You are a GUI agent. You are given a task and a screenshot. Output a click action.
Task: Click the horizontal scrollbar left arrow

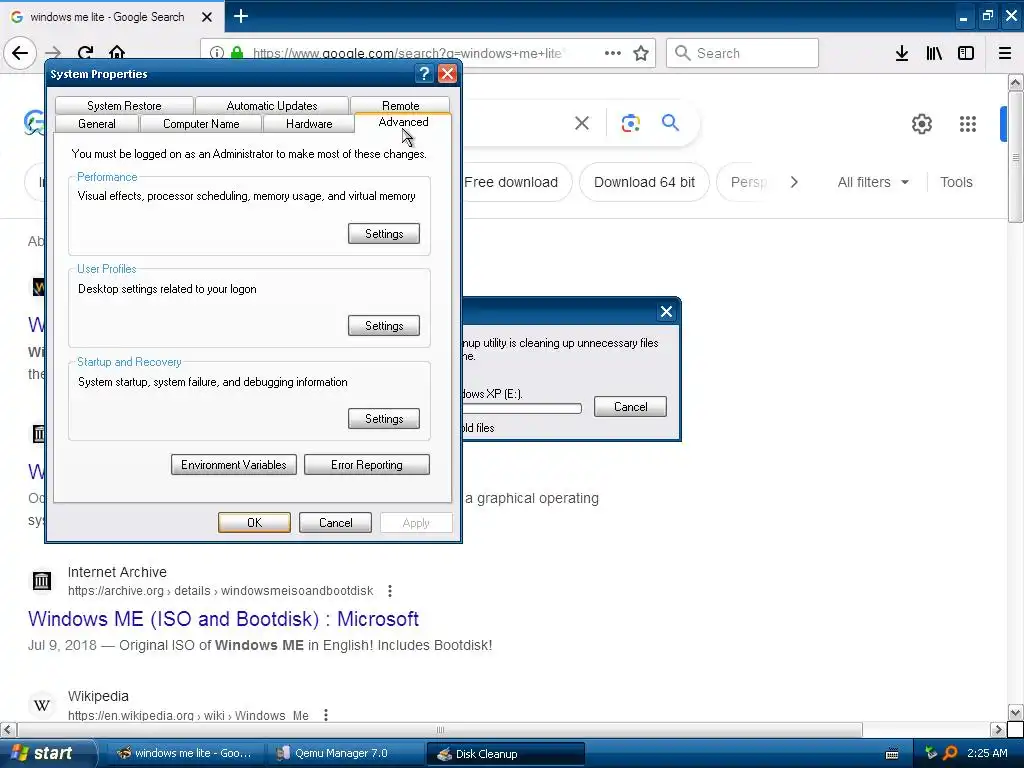tap(8, 729)
